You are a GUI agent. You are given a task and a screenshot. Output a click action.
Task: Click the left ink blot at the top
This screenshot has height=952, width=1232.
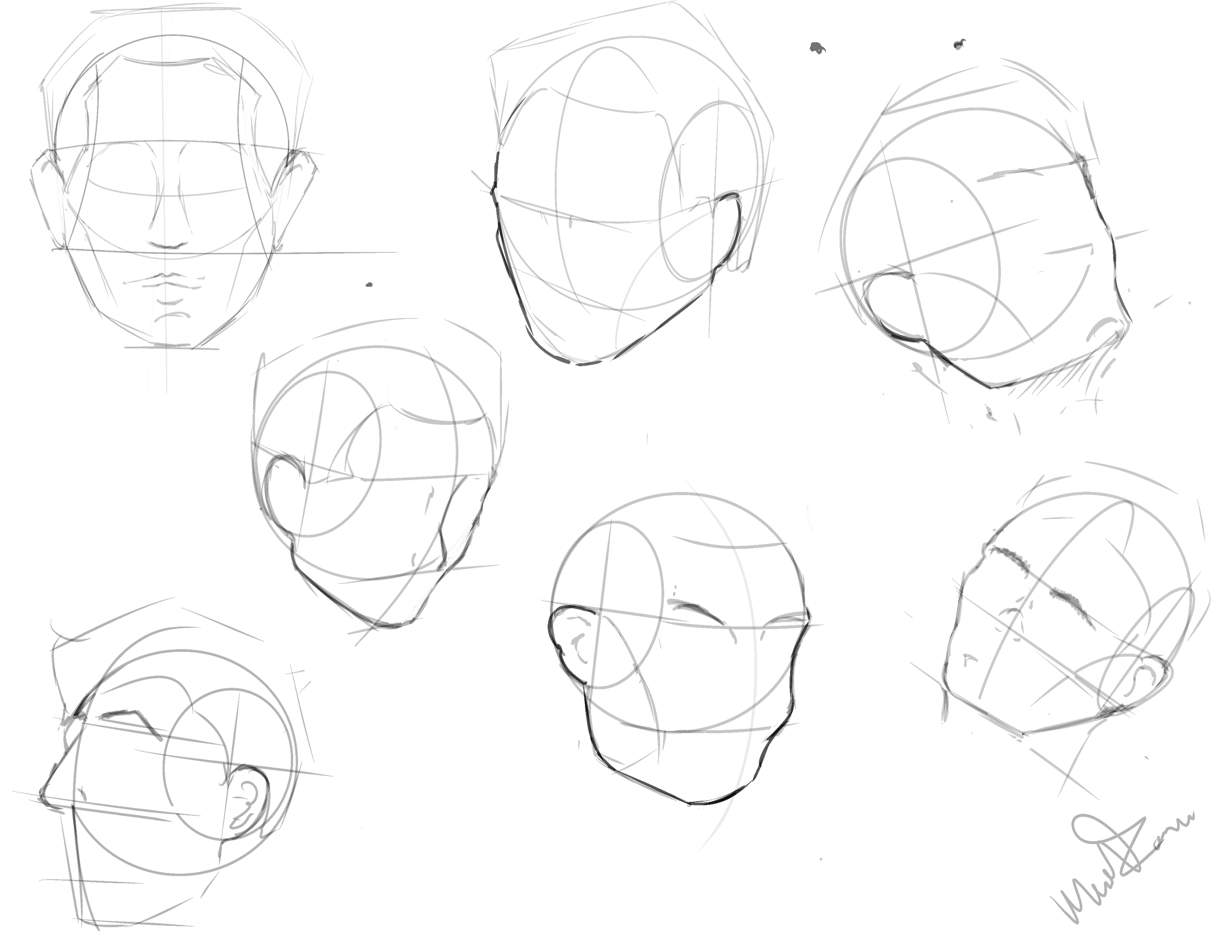tap(816, 48)
